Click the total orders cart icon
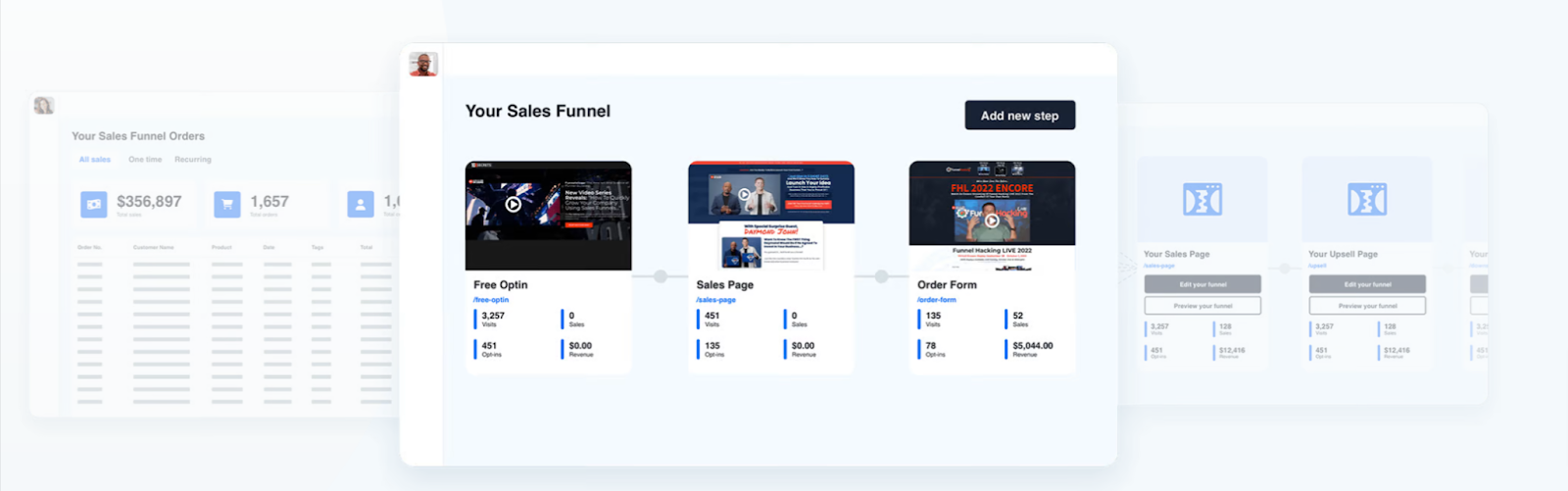The width and height of the screenshot is (1568, 491). pos(227,204)
